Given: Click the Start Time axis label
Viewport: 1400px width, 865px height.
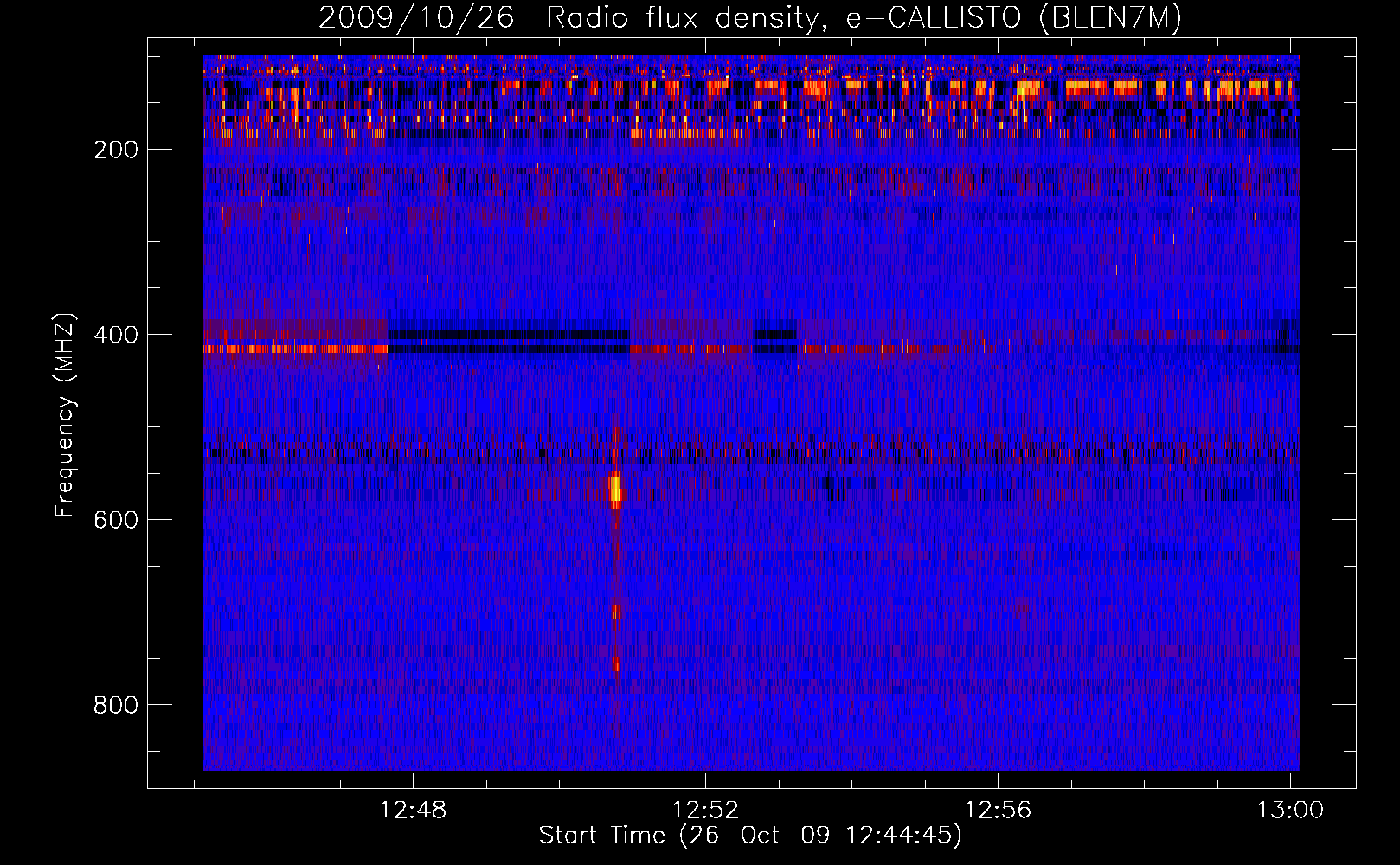Looking at the screenshot, I should pyautogui.click(x=750, y=836).
